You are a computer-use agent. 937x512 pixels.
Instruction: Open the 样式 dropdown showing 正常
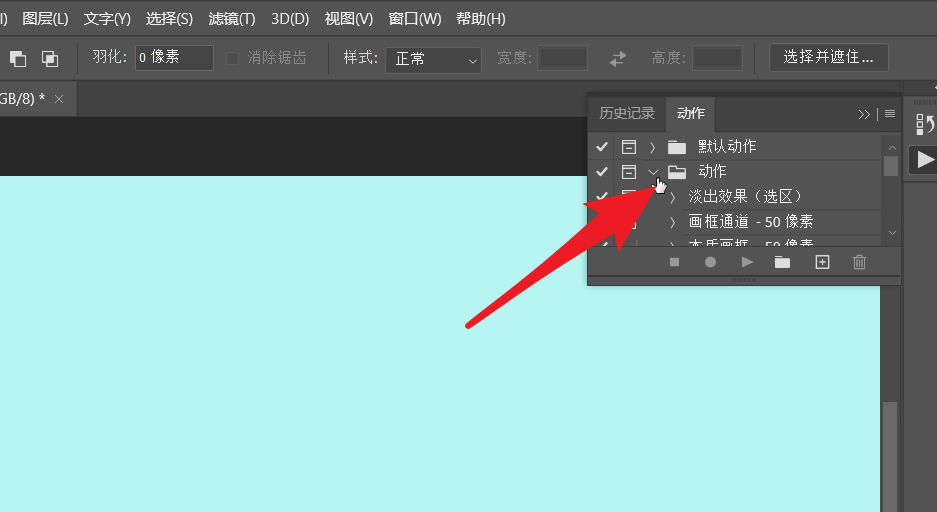click(x=433, y=60)
